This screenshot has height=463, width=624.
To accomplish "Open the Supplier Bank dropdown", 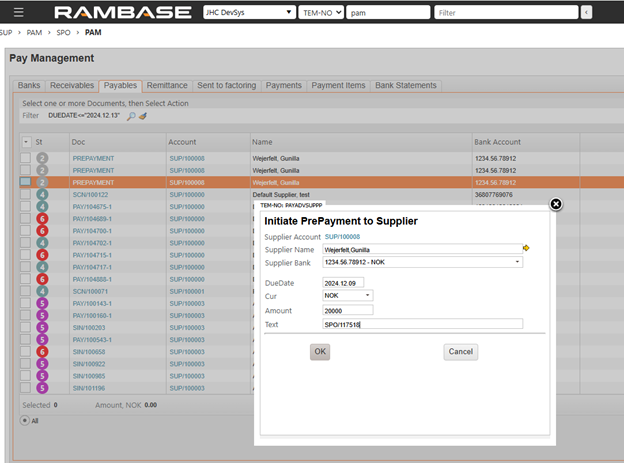I will tap(517, 262).
